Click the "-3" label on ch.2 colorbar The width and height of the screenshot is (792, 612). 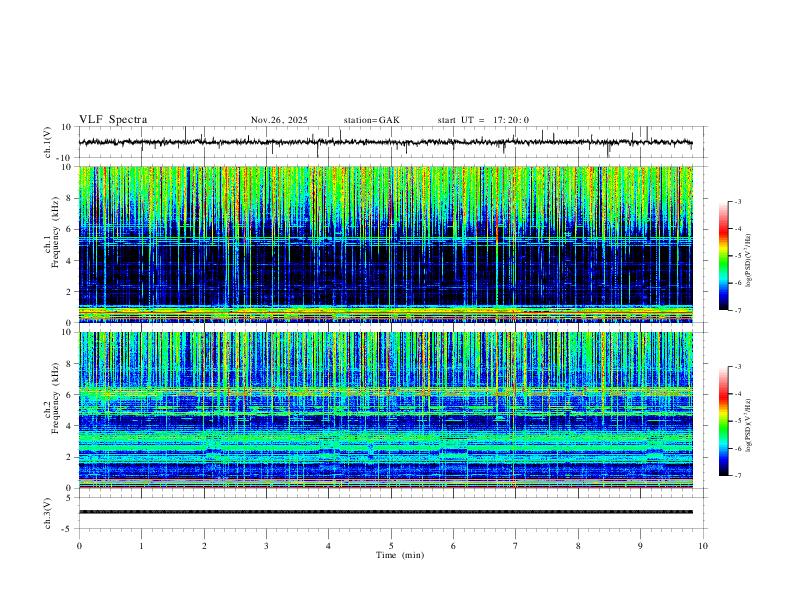(x=738, y=367)
